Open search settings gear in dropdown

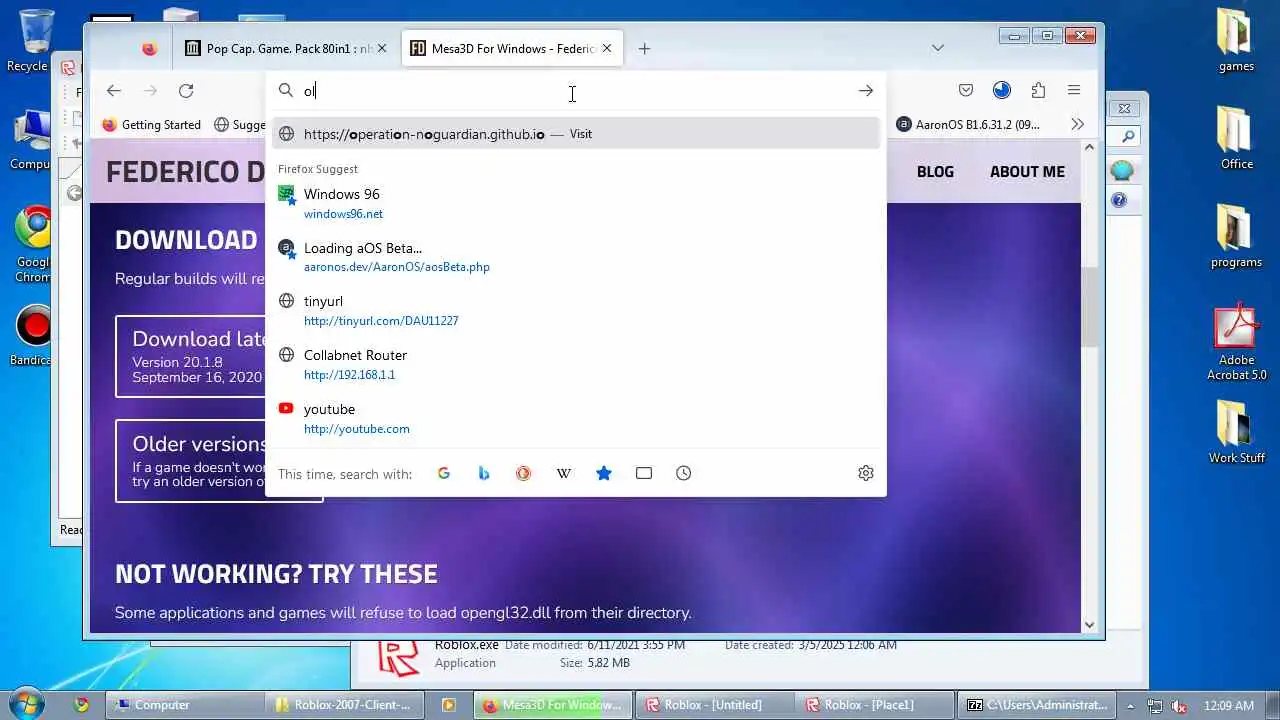point(866,473)
